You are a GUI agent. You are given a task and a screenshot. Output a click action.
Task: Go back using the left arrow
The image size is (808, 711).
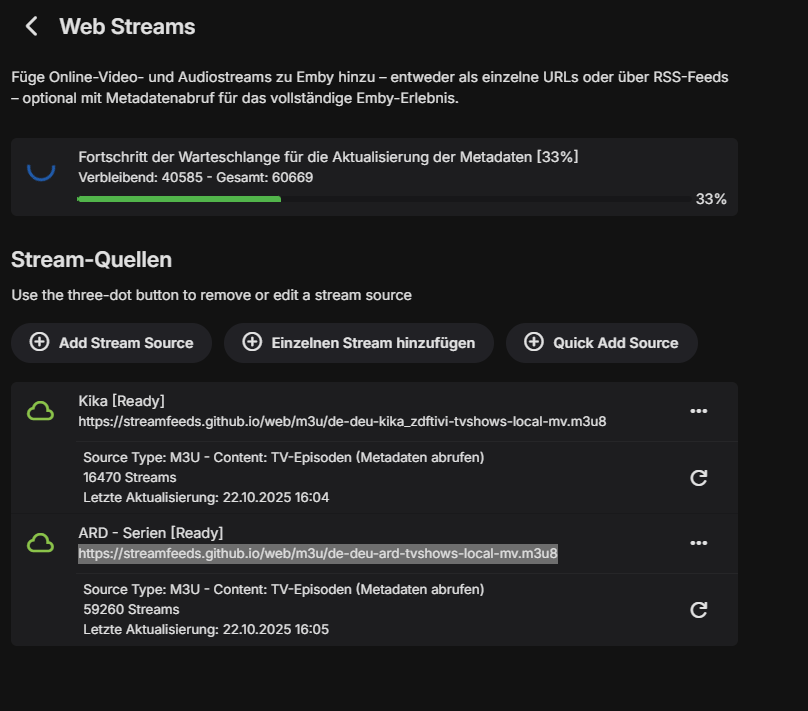click(32, 27)
